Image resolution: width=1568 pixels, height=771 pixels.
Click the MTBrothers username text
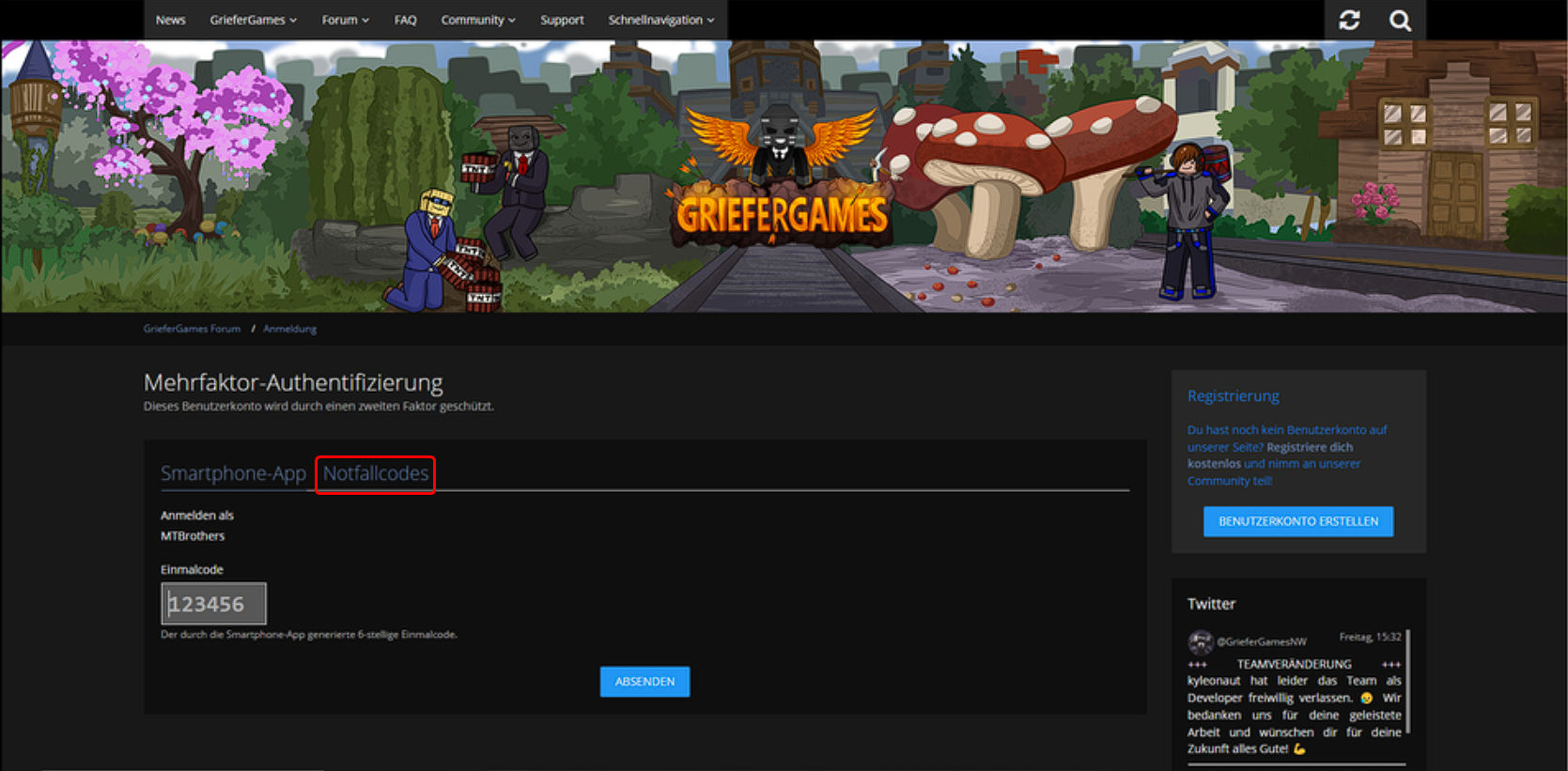[193, 536]
